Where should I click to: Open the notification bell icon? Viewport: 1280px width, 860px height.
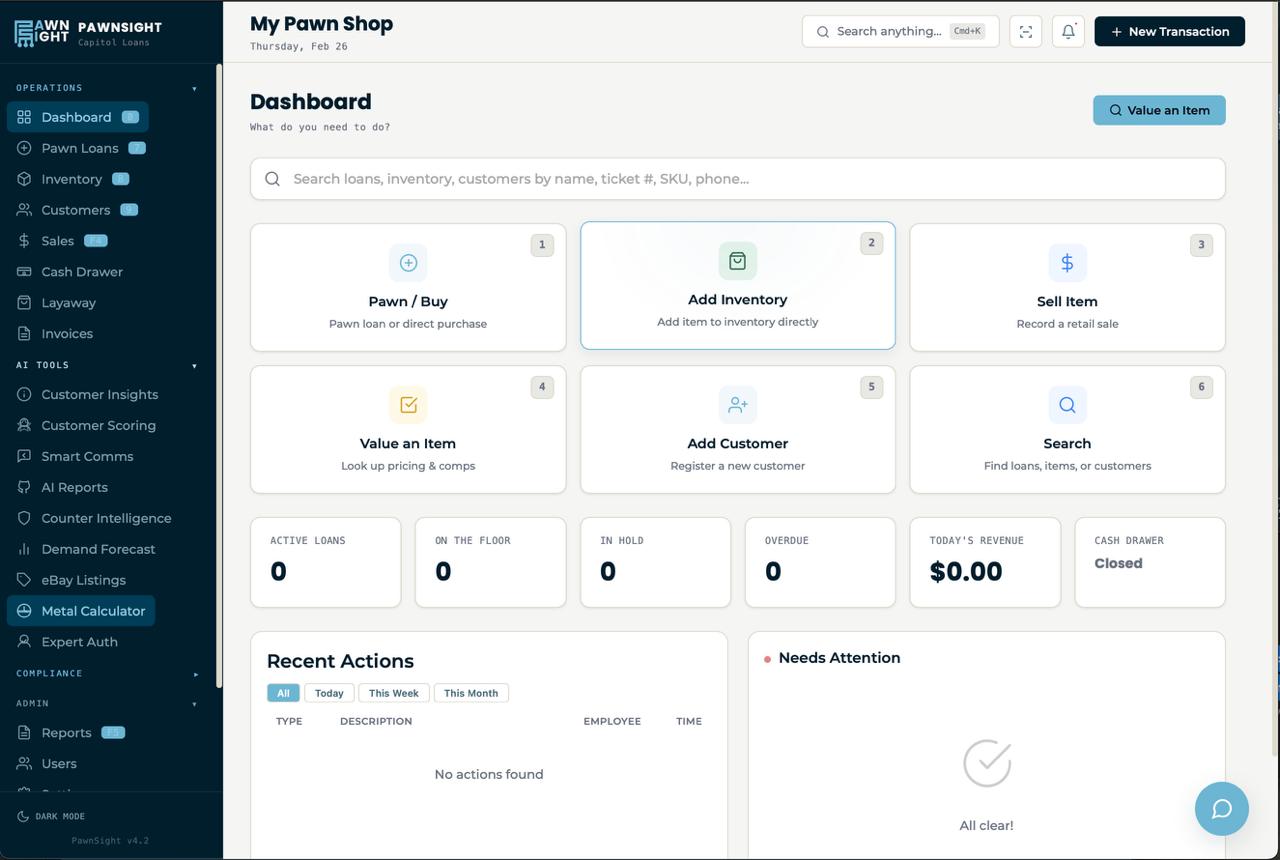click(x=1067, y=31)
